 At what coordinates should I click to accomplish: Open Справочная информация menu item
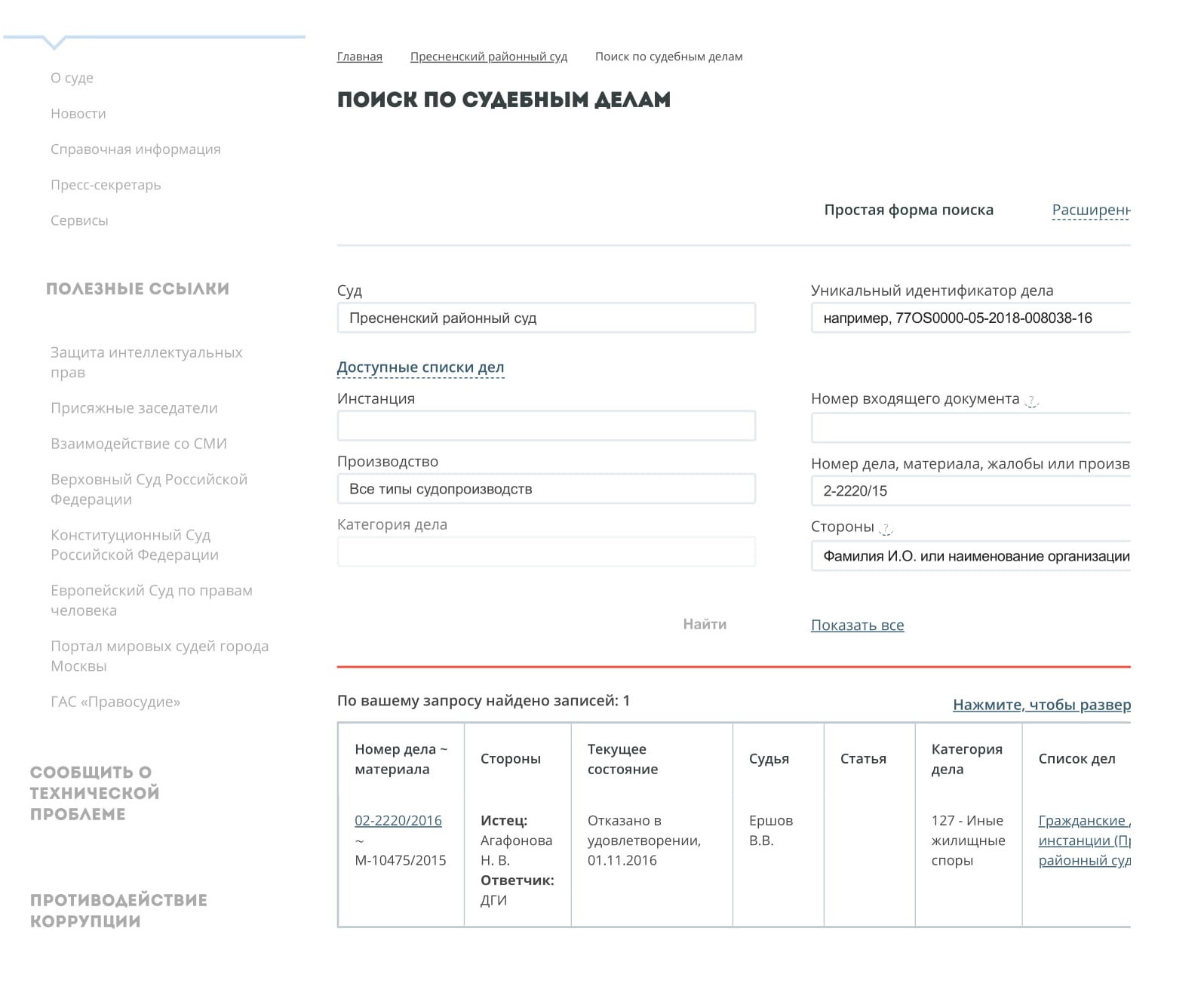136,149
